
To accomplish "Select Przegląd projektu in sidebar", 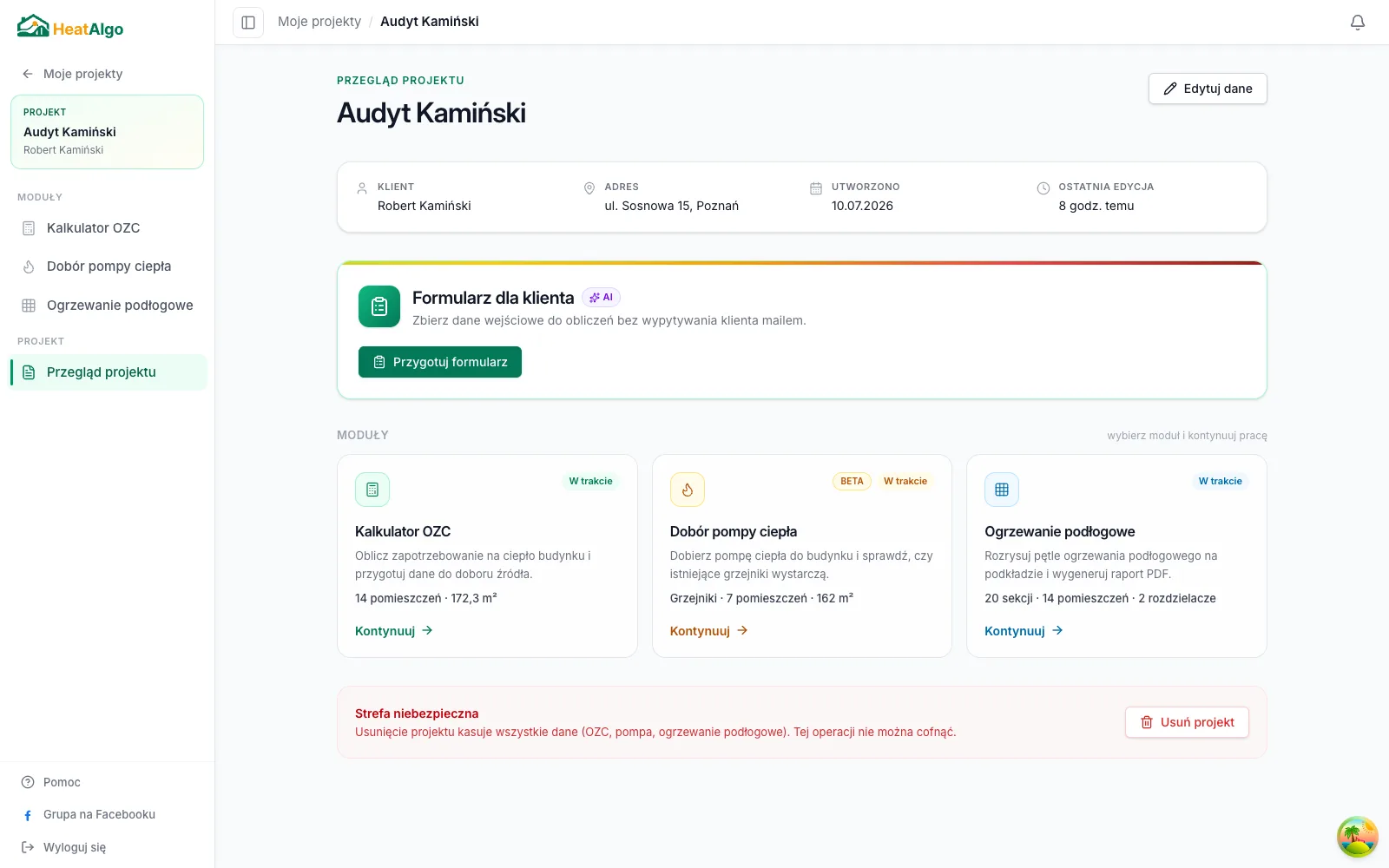I will [108, 372].
